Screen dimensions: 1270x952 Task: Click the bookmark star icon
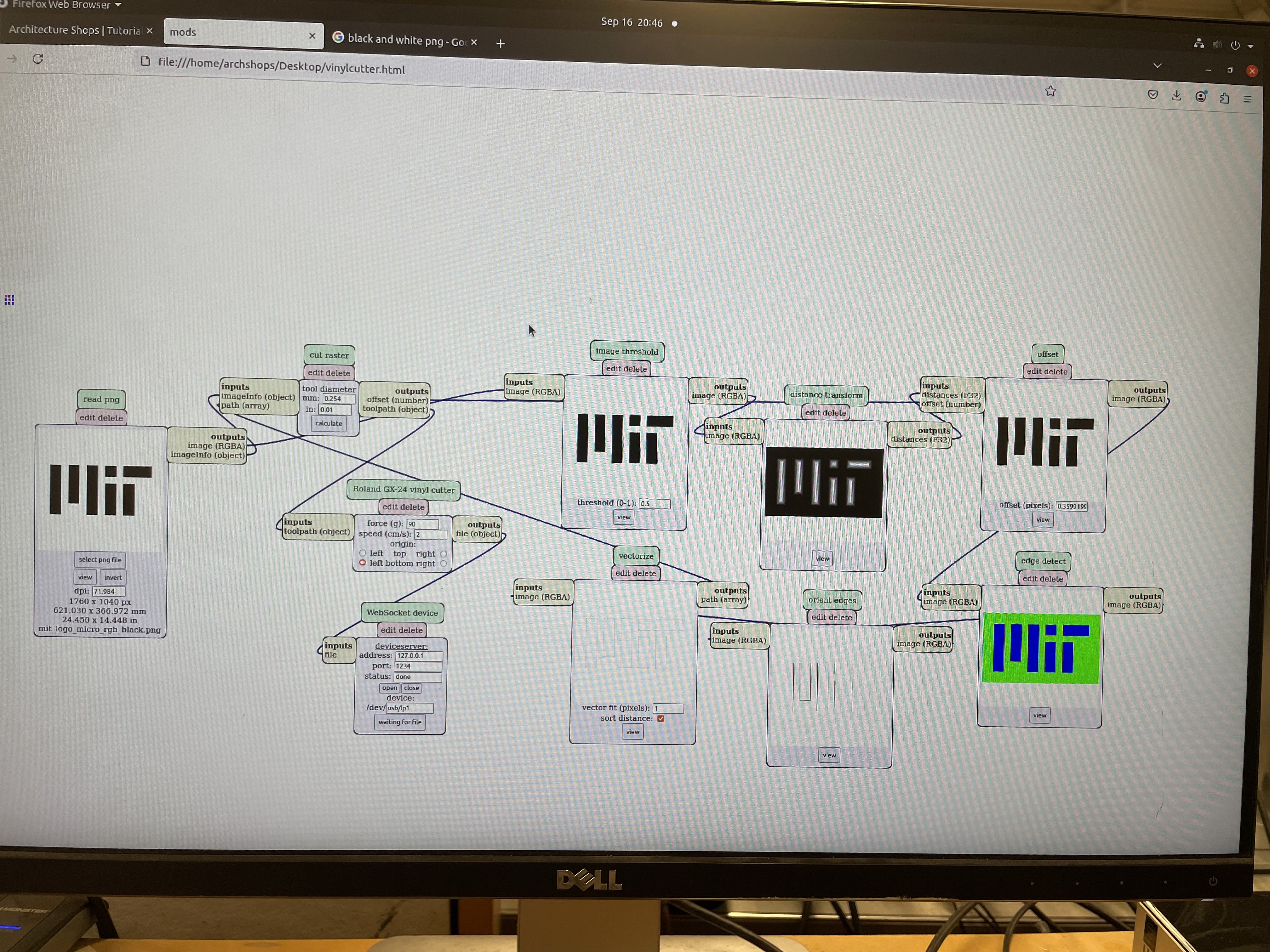click(x=1050, y=91)
